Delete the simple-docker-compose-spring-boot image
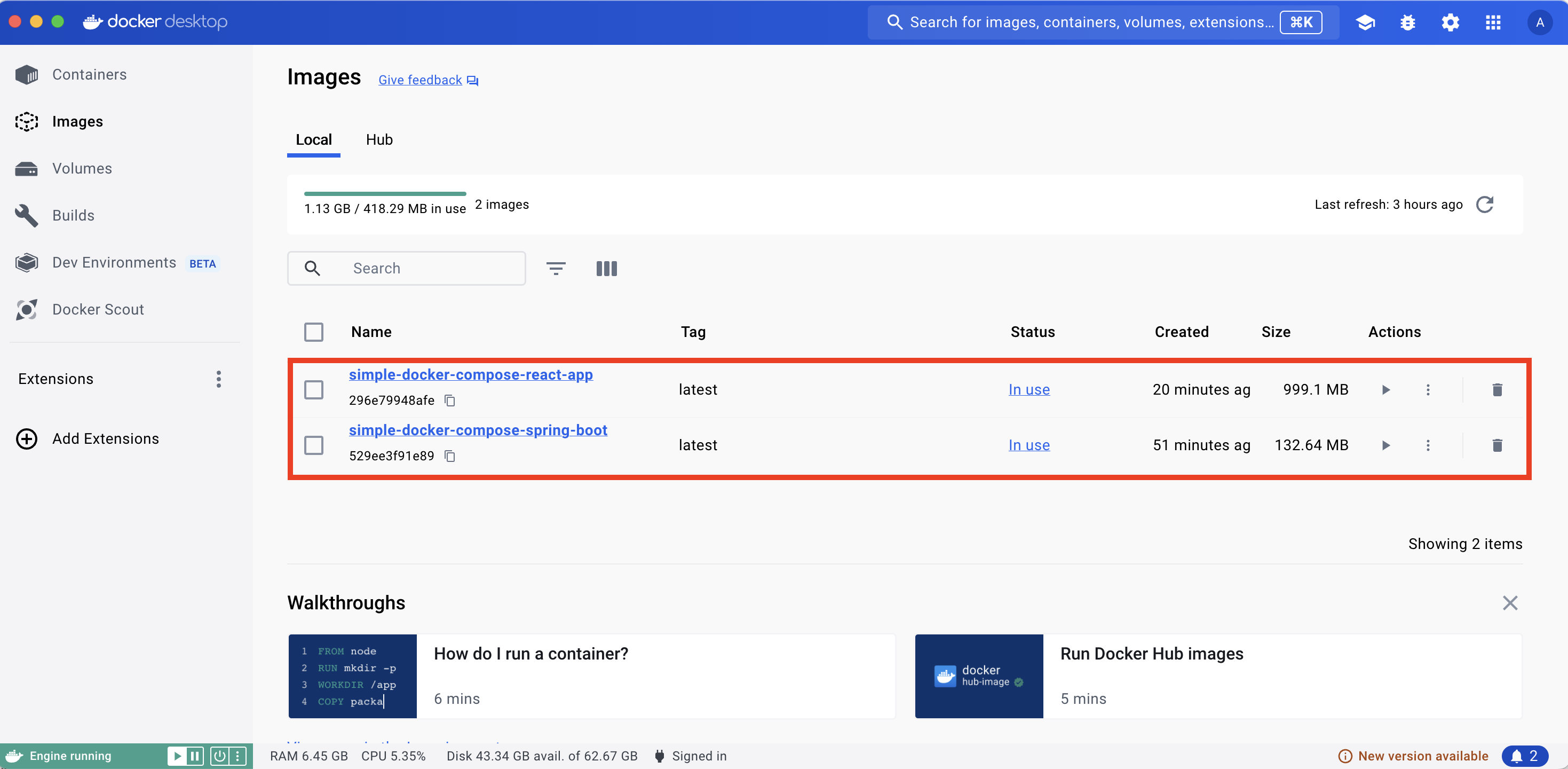This screenshot has width=1568, height=769. click(x=1497, y=445)
